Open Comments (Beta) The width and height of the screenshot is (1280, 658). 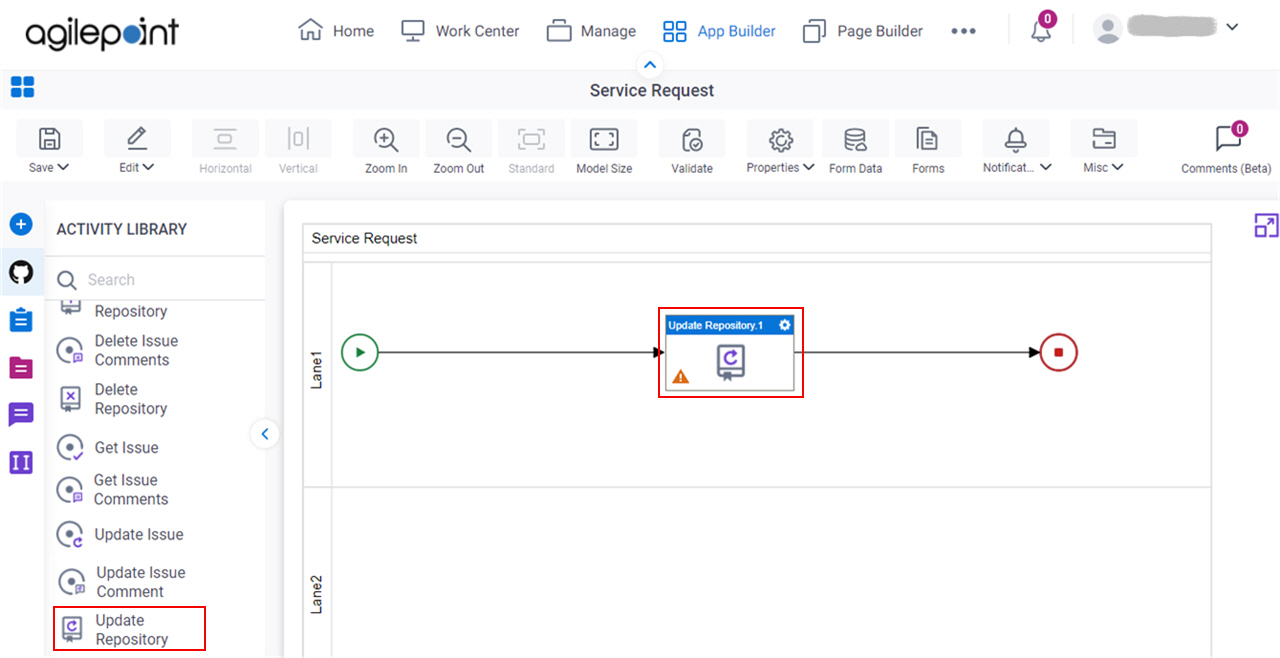1226,148
